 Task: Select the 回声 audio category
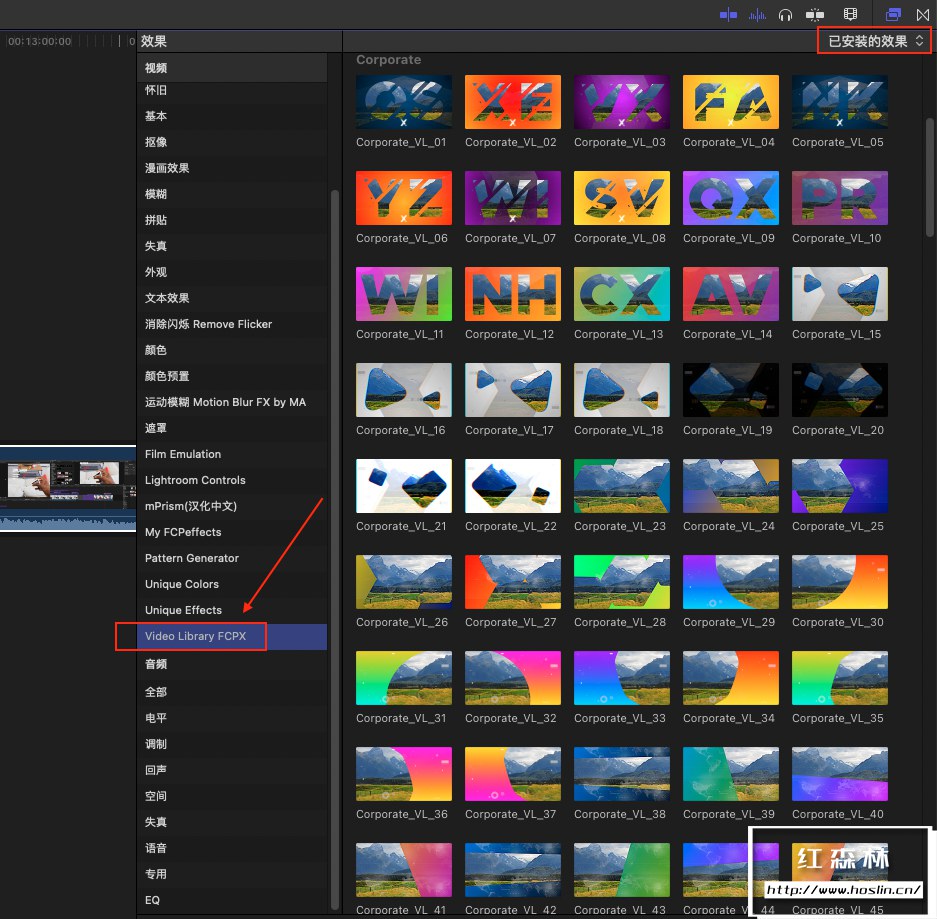click(232, 770)
